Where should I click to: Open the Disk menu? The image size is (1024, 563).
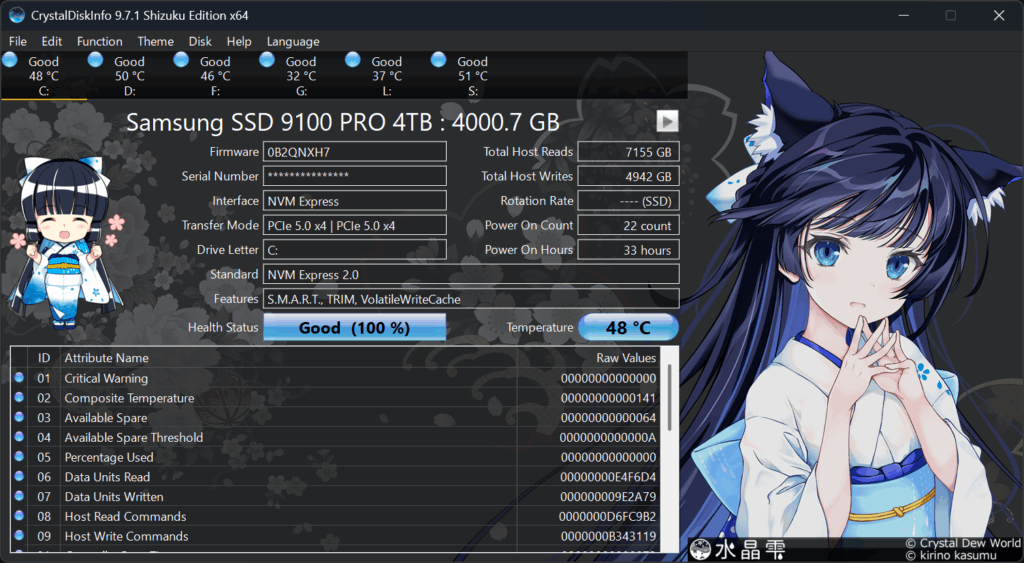click(200, 41)
